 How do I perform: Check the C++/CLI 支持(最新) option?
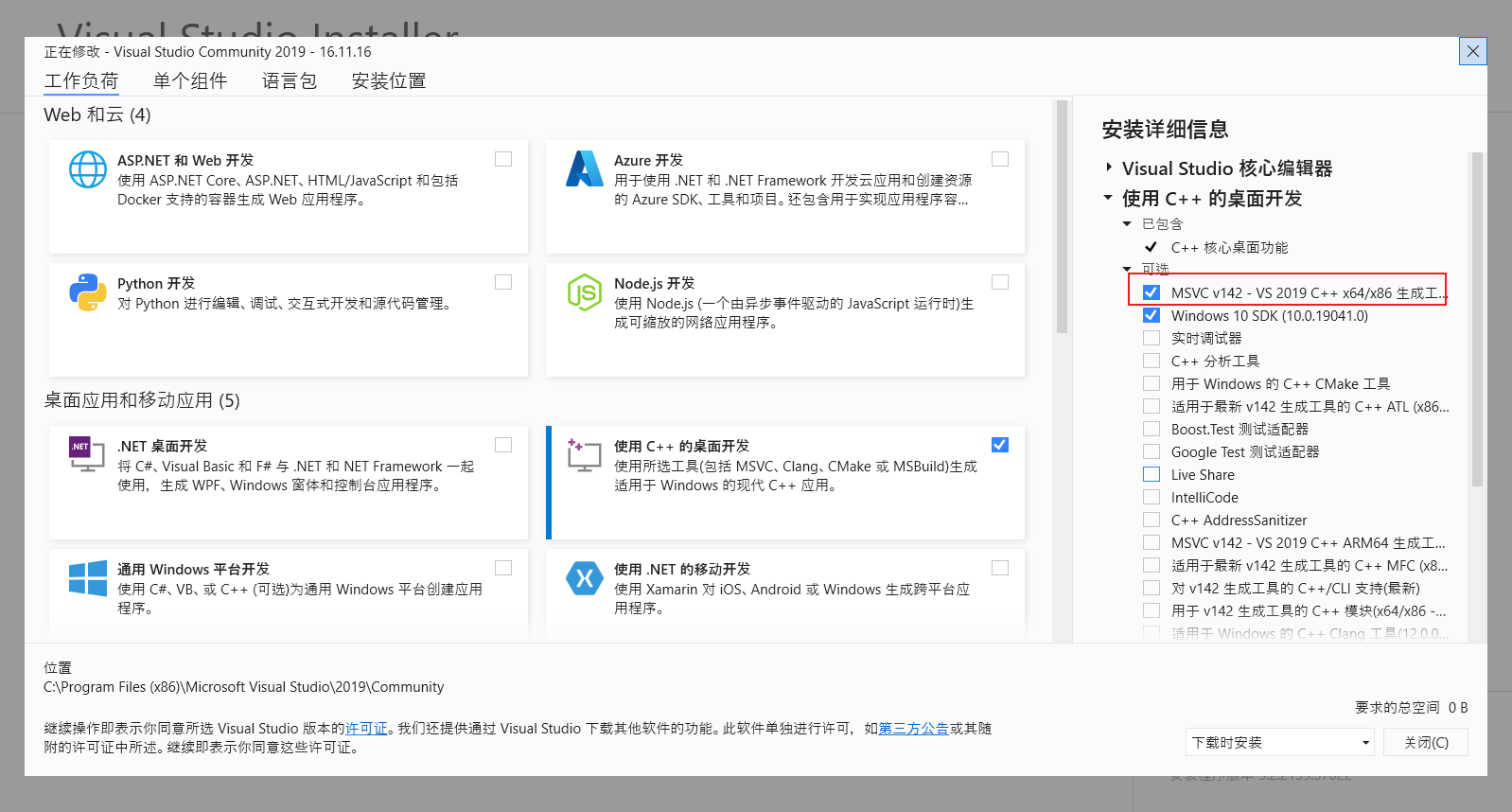pyautogui.click(x=1152, y=588)
